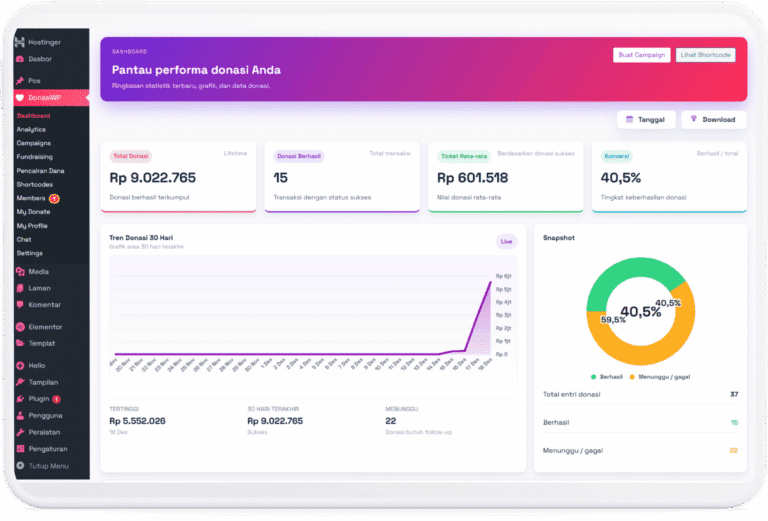Click the Media library icon

tap(20, 272)
